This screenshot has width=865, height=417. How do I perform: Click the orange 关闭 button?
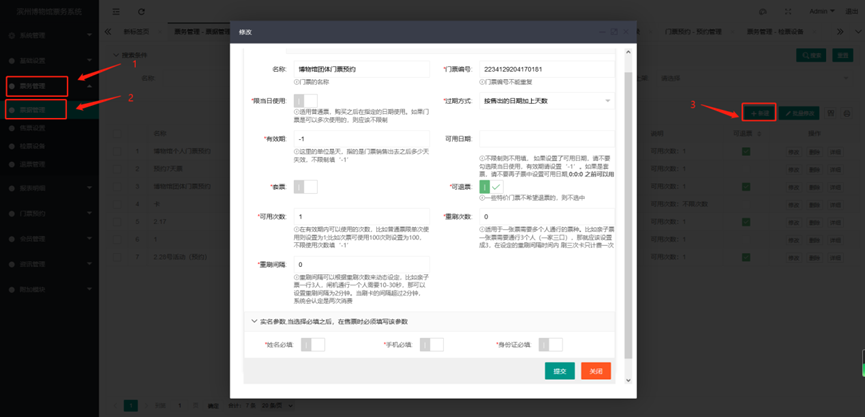(x=595, y=371)
